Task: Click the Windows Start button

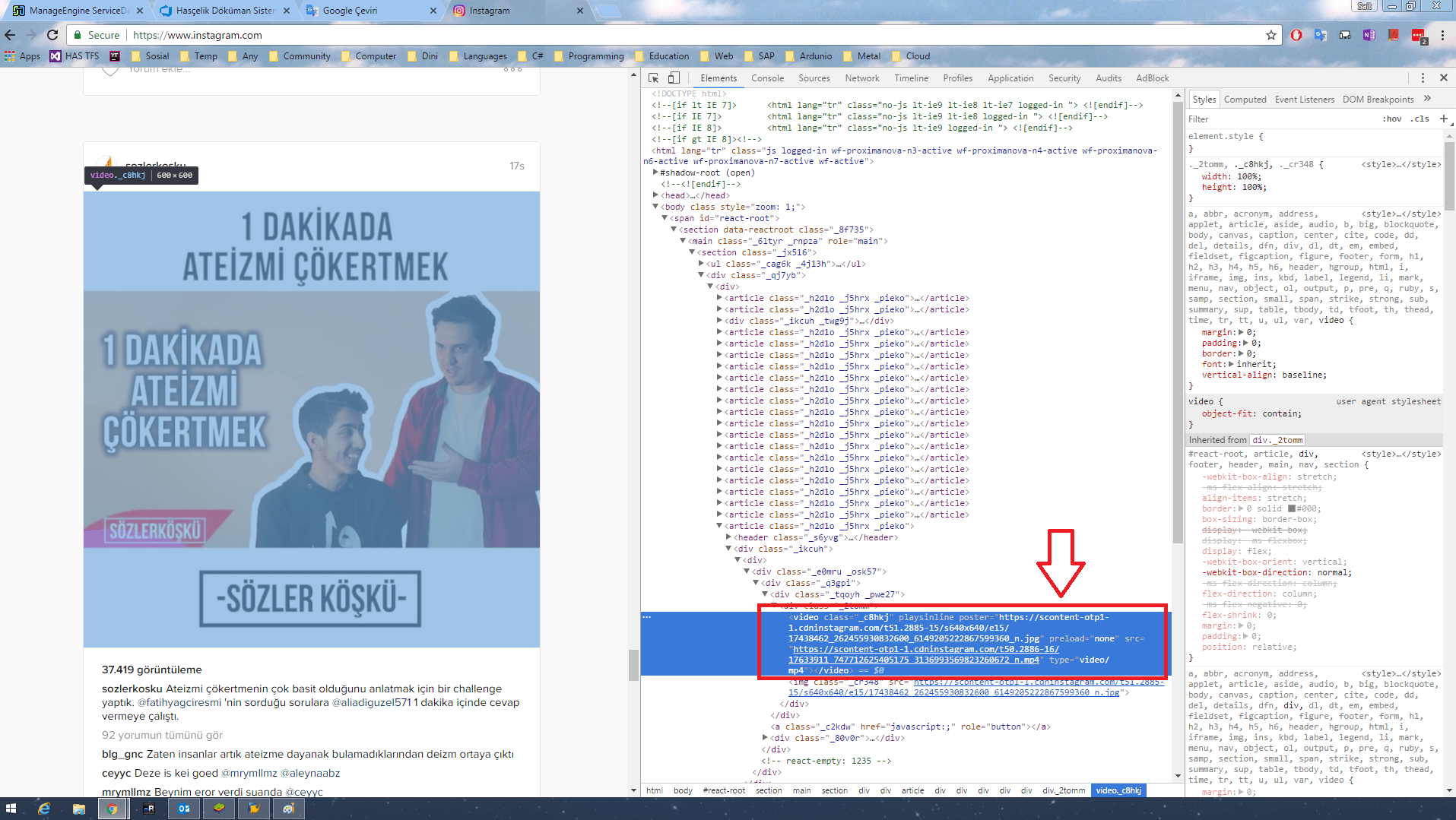Action: click(13, 808)
